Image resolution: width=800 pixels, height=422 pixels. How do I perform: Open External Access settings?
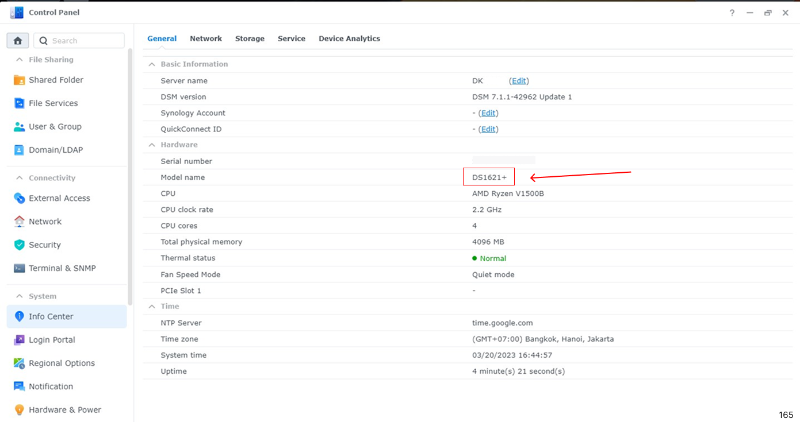point(59,198)
